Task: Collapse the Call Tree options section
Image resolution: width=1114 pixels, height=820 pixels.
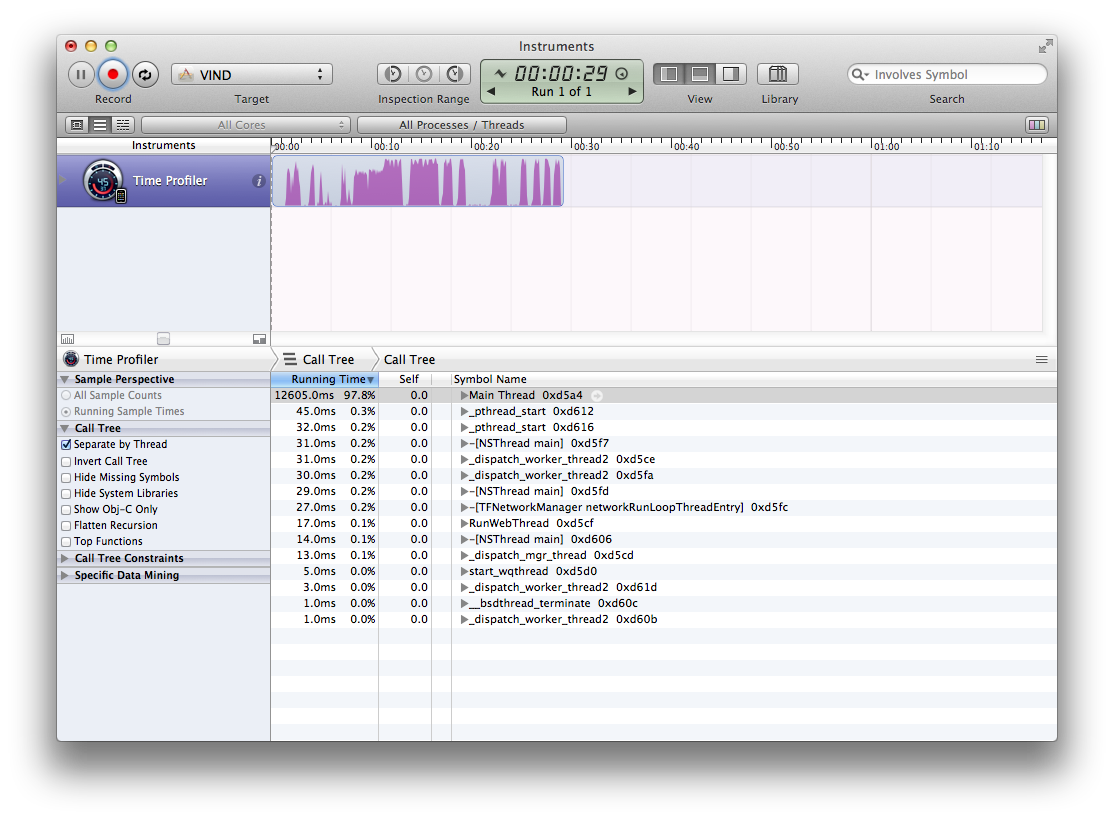Action: click(x=65, y=428)
